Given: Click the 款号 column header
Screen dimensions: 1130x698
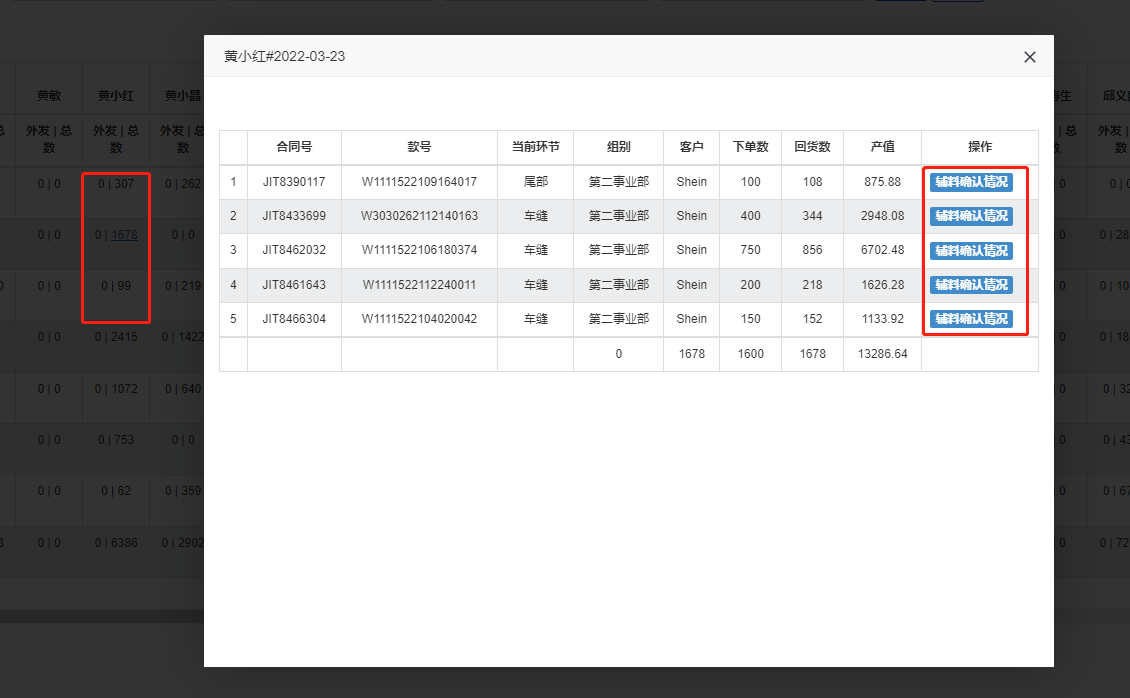Looking at the screenshot, I should click(x=419, y=147).
